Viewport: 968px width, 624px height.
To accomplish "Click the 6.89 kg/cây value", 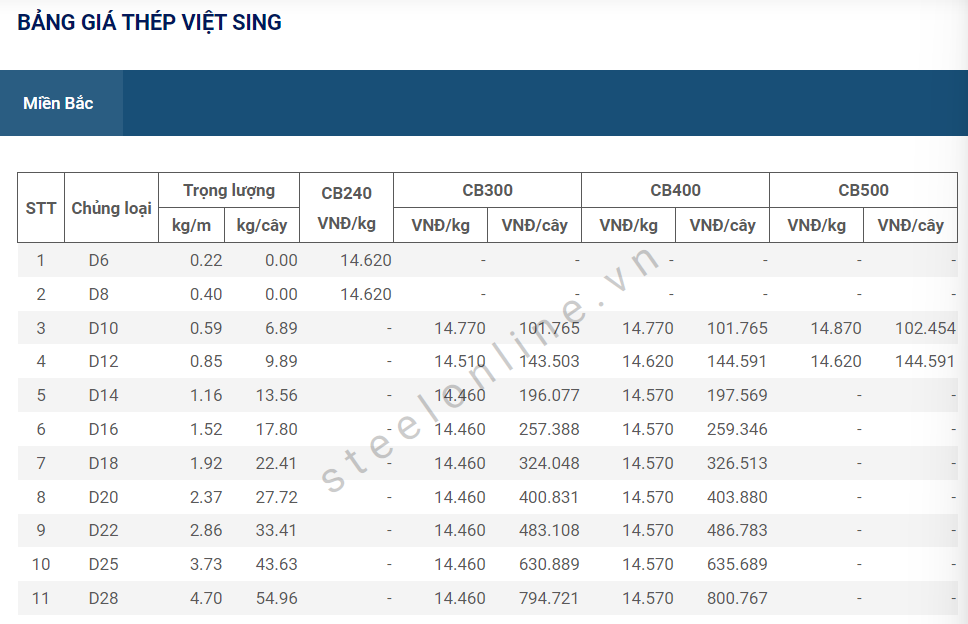I will point(282,328).
